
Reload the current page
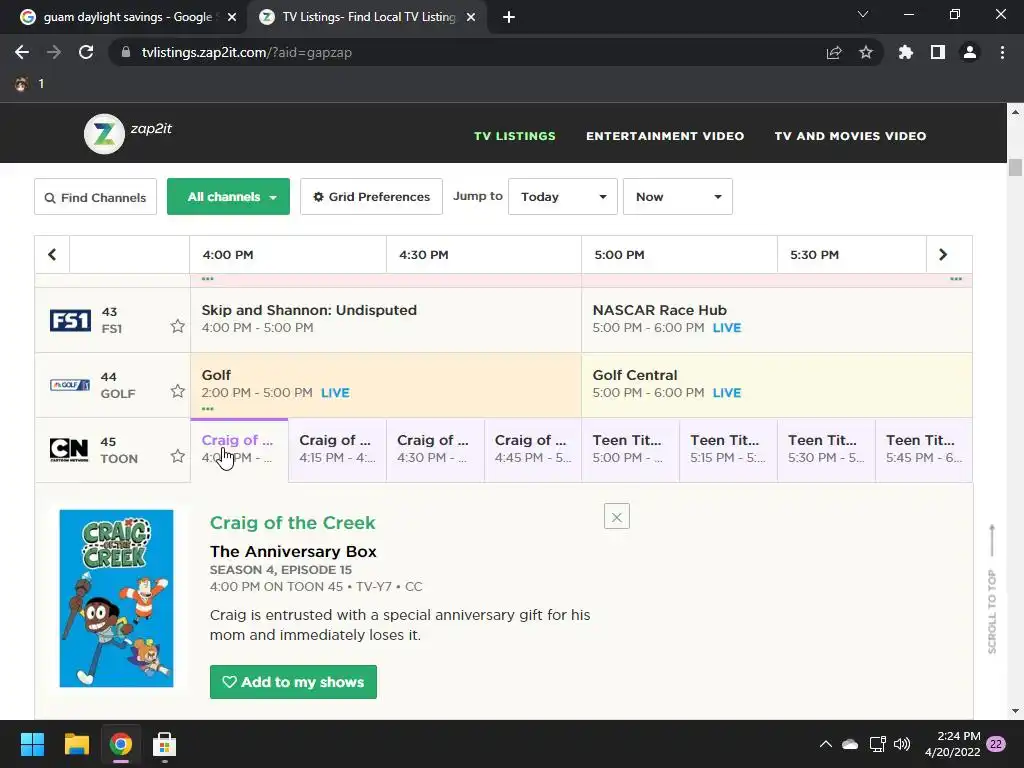(x=86, y=52)
